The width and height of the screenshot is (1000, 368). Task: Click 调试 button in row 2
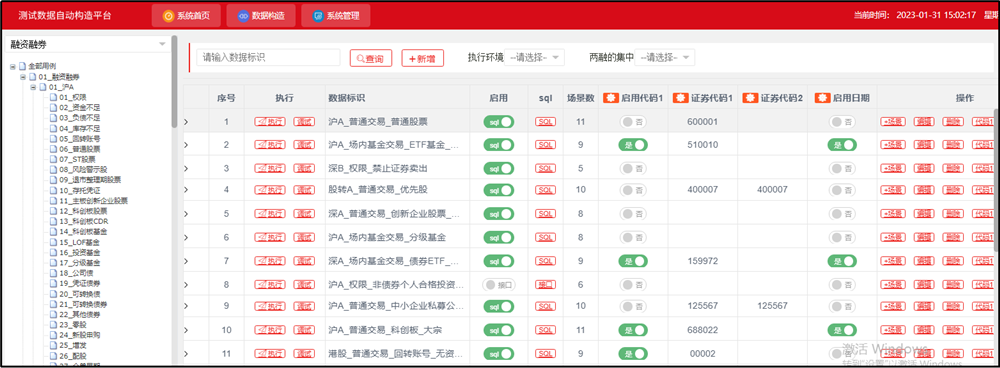coord(304,145)
